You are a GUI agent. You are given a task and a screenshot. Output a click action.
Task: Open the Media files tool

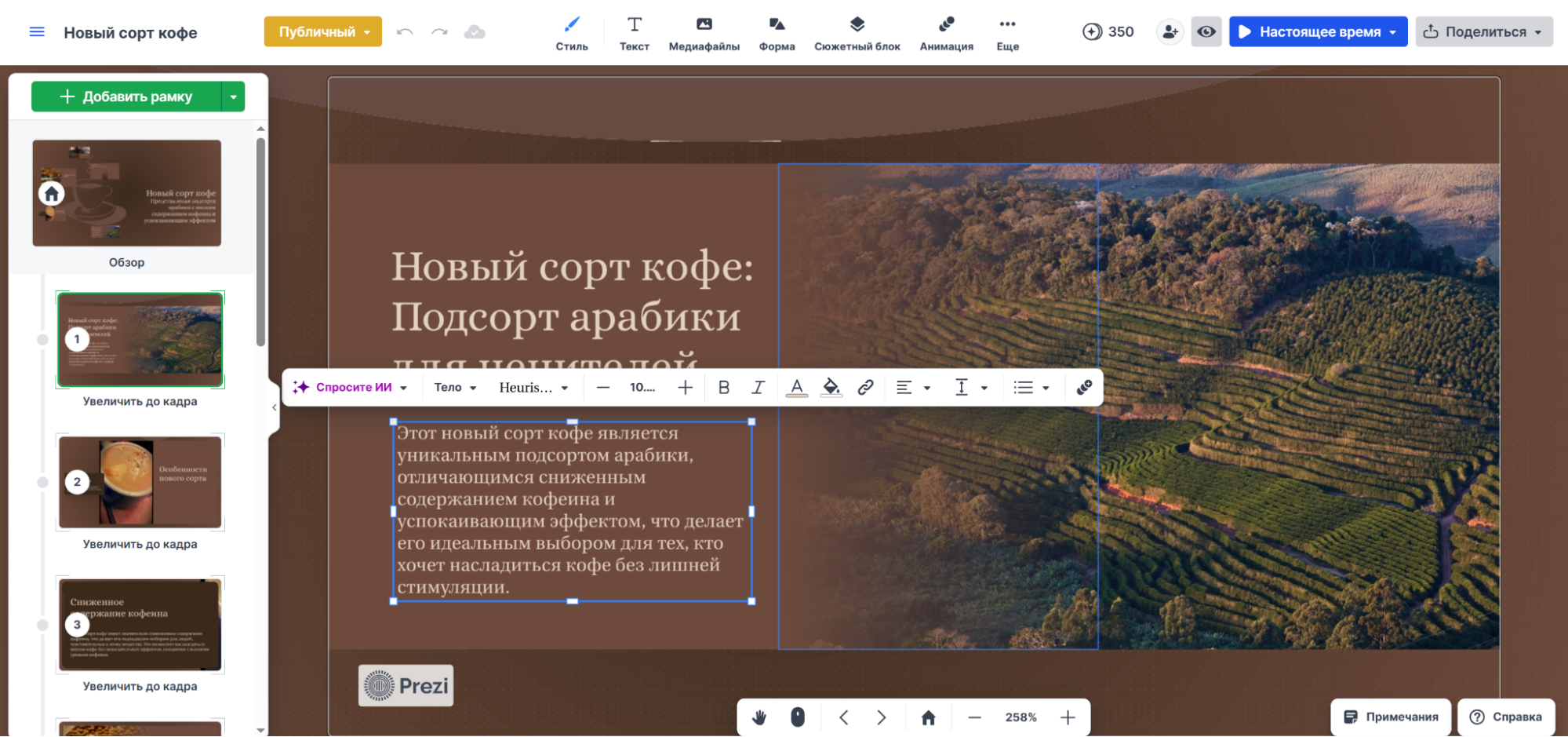click(x=704, y=34)
